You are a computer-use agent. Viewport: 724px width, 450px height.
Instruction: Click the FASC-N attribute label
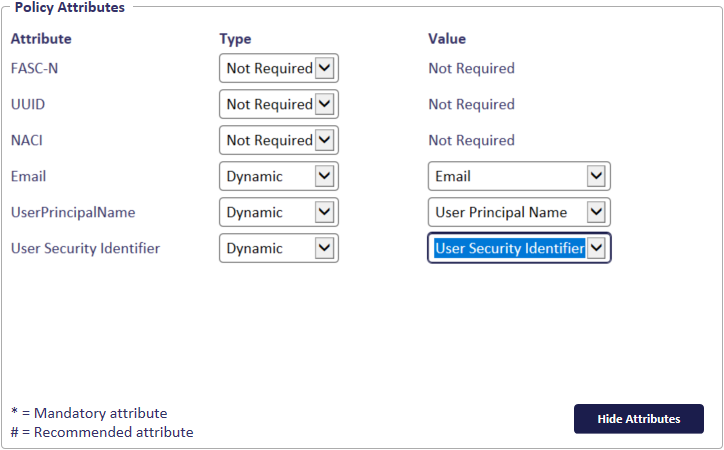click(x=35, y=68)
